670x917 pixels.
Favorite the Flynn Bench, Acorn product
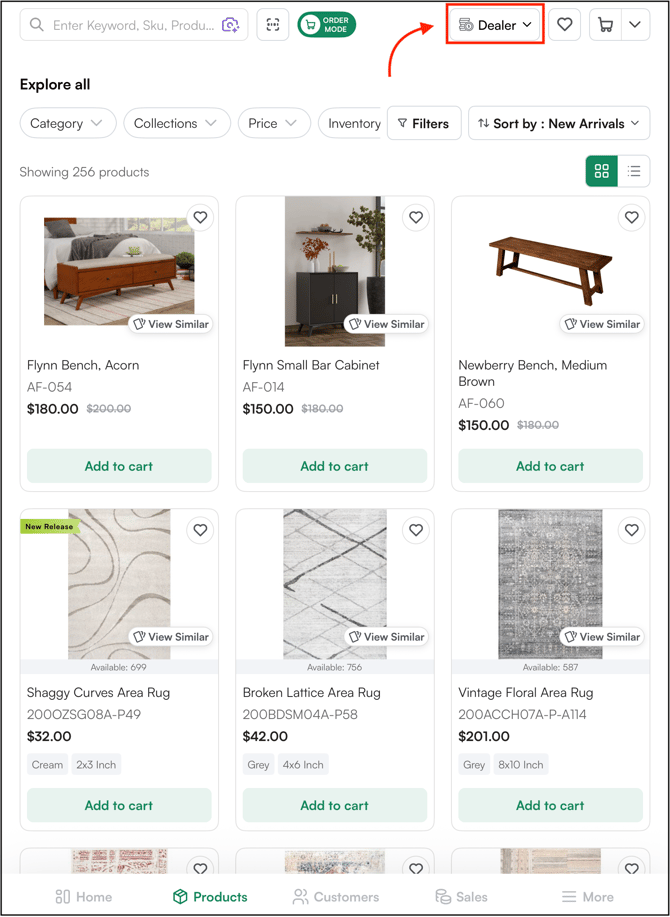coord(201,218)
